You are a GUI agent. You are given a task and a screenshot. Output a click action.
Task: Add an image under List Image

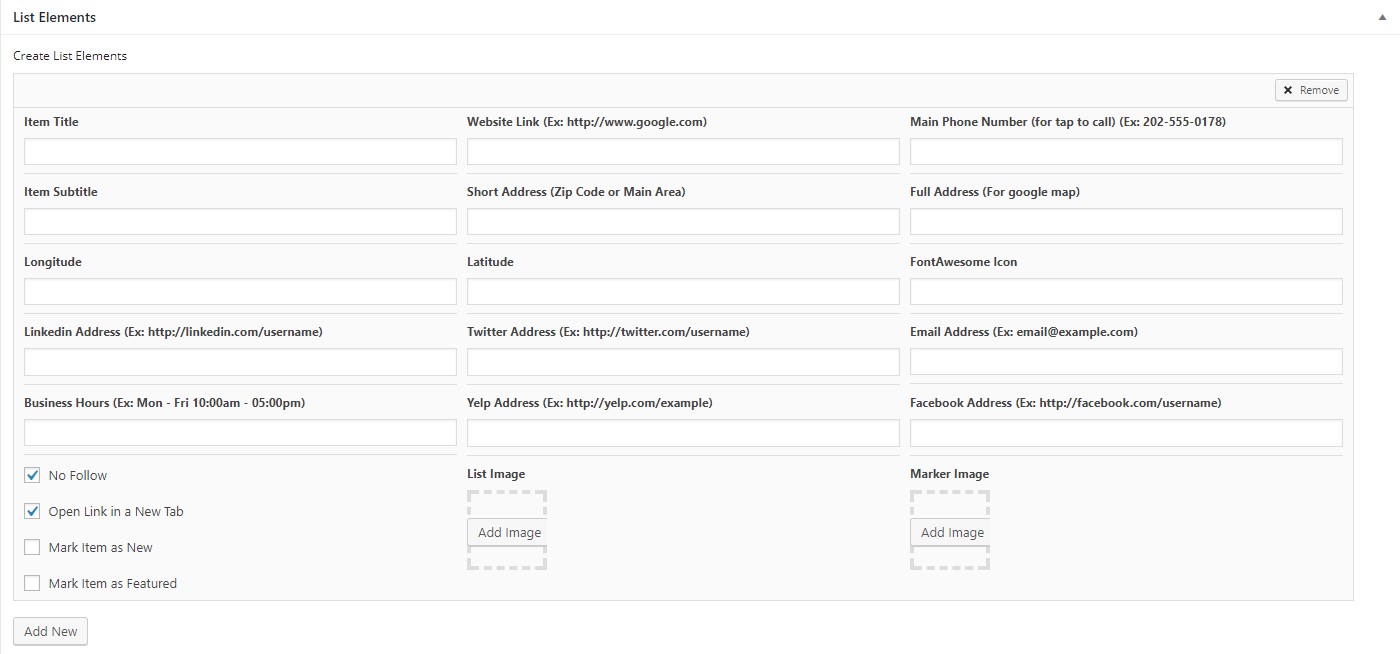click(507, 532)
